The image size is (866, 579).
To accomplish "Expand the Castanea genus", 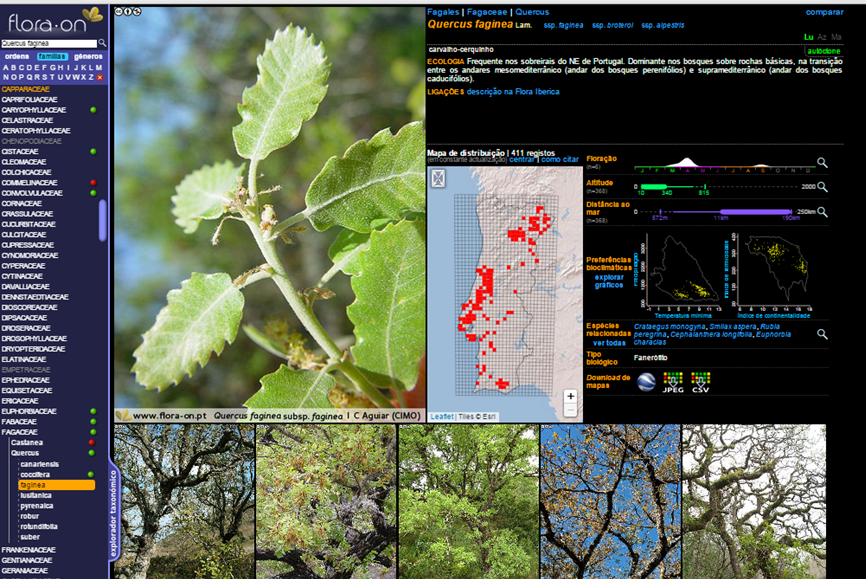I will point(27,443).
